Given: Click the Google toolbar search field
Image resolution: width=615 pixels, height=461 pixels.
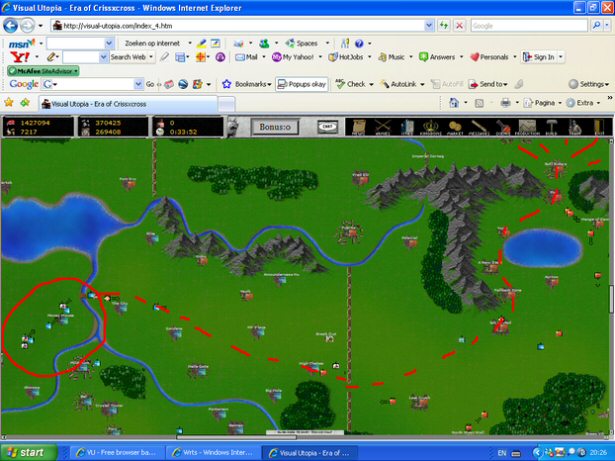Looking at the screenshot, I should tap(92, 84).
